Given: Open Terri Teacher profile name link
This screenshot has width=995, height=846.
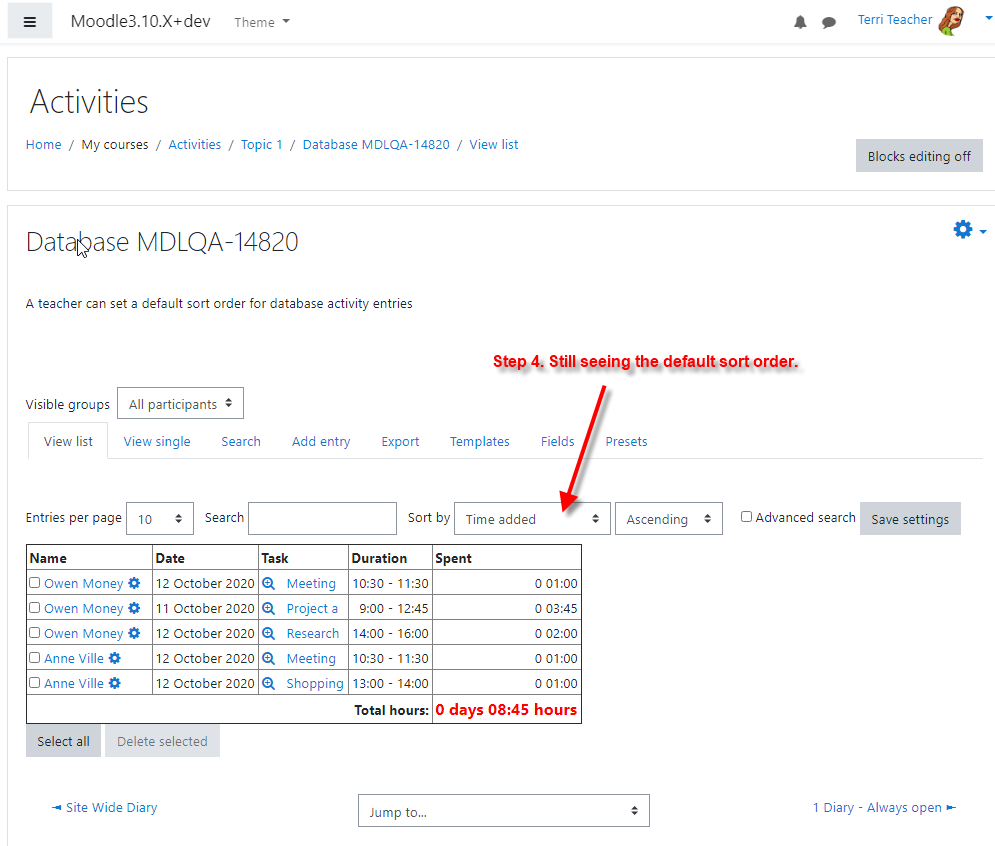Looking at the screenshot, I should point(895,20).
